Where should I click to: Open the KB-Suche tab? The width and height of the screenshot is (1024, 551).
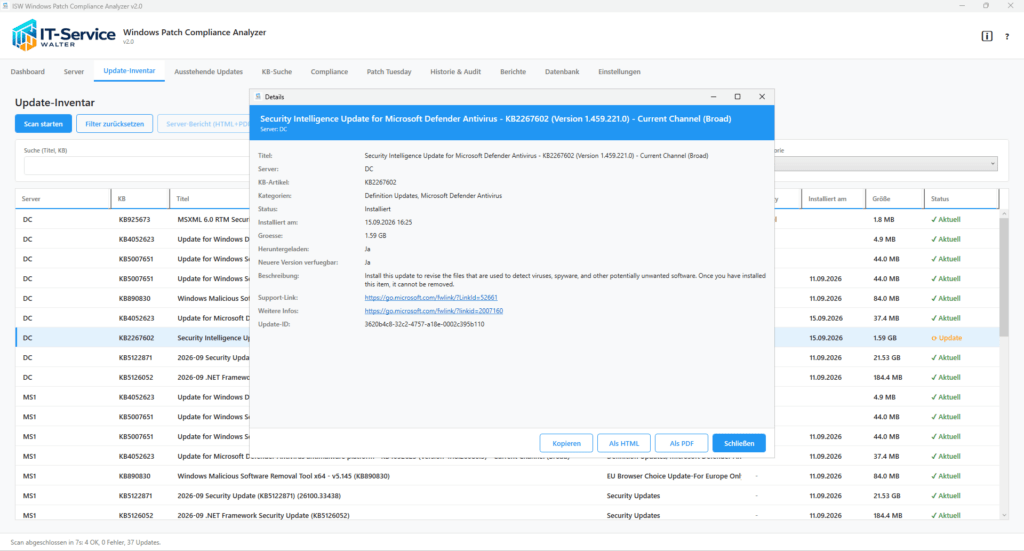(x=277, y=72)
